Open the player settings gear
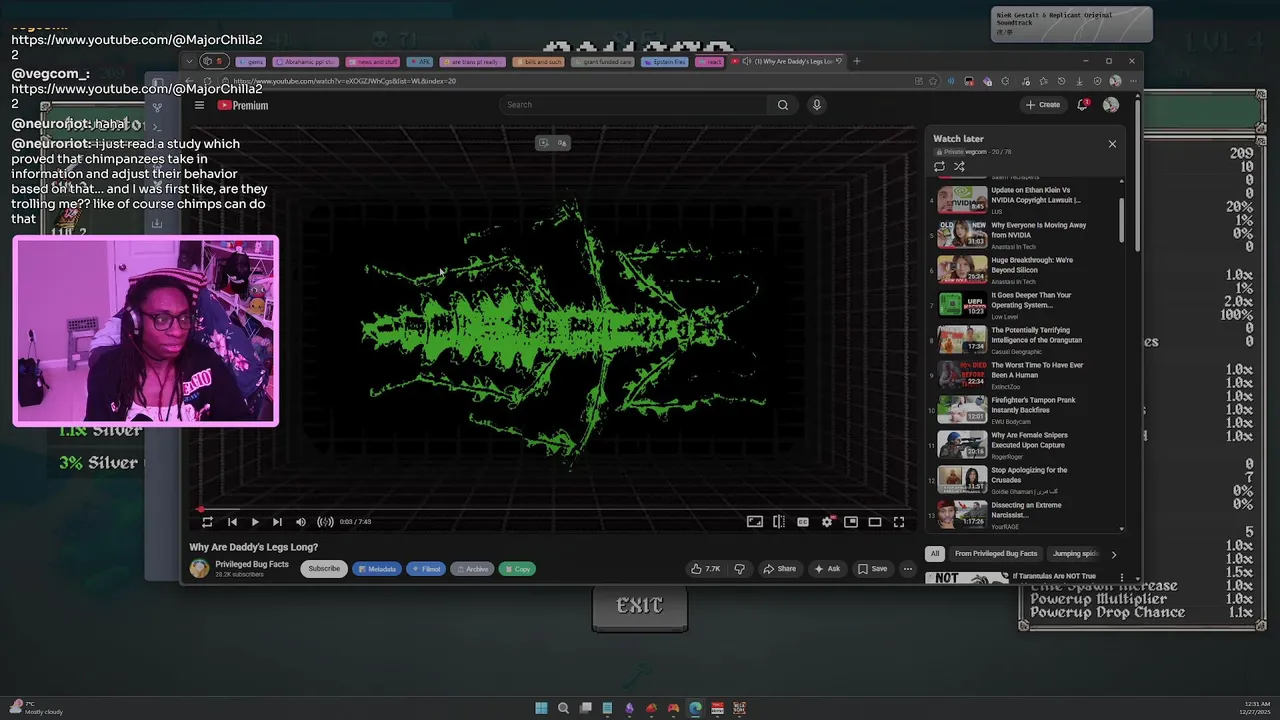The width and height of the screenshot is (1280, 720). (827, 522)
